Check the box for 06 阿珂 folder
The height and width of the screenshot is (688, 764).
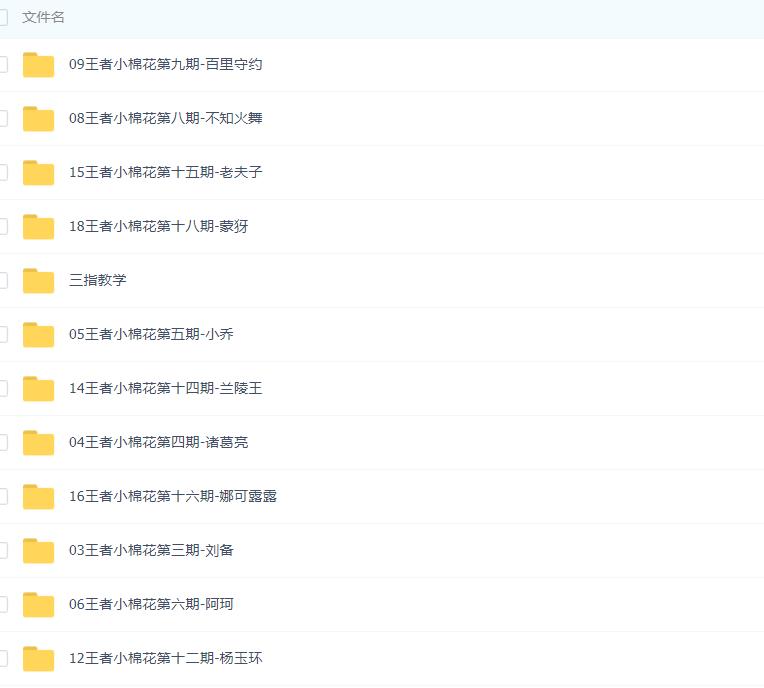click(3, 605)
